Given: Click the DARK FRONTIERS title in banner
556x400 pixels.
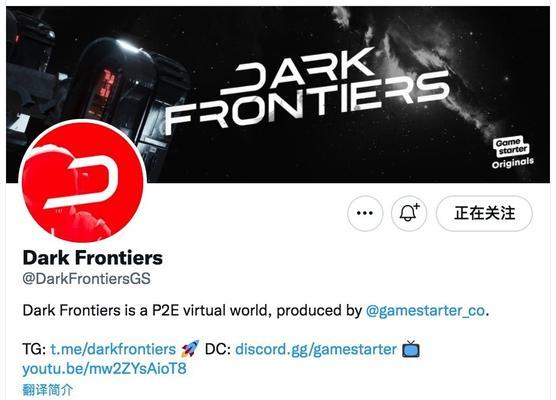Looking at the screenshot, I should pyautogui.click(x=307, y=91).
